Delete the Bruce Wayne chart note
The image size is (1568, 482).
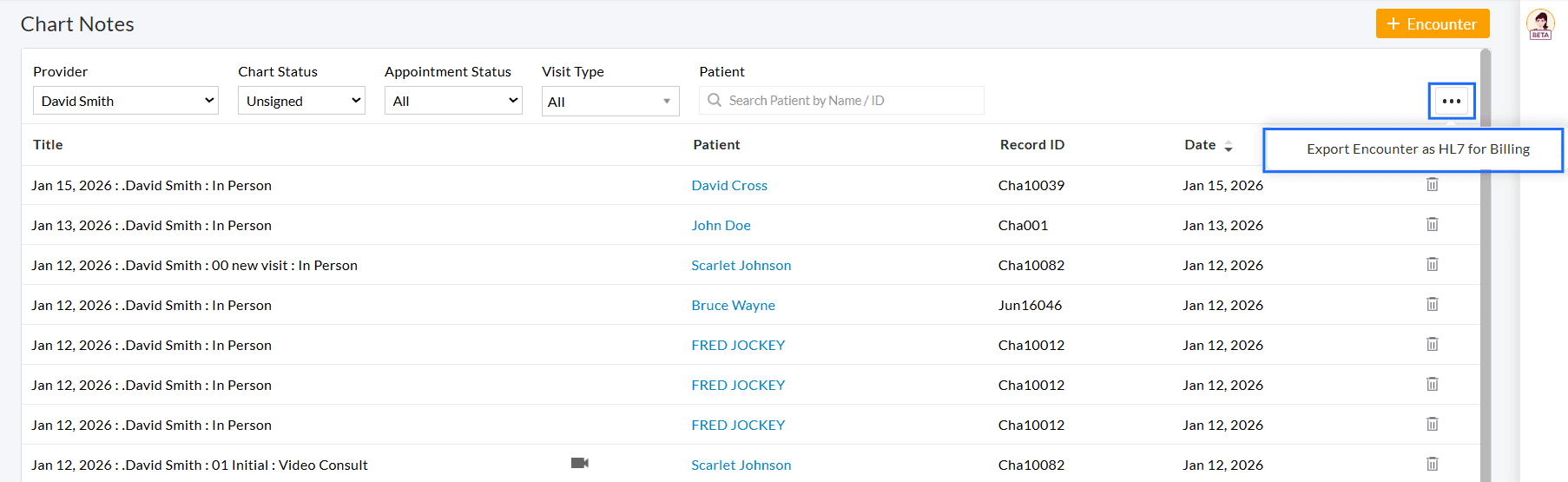coord(1433,304)
